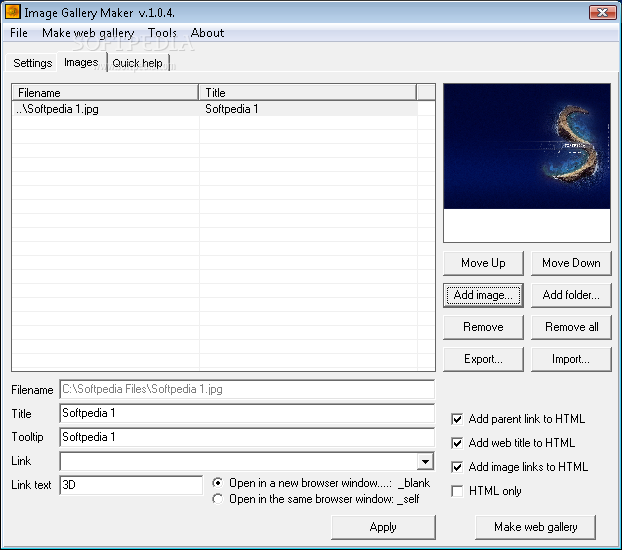The height and width of the screenshot is (550, 622).
Task: Focus the Title text field
Action: tap(247, 413)
